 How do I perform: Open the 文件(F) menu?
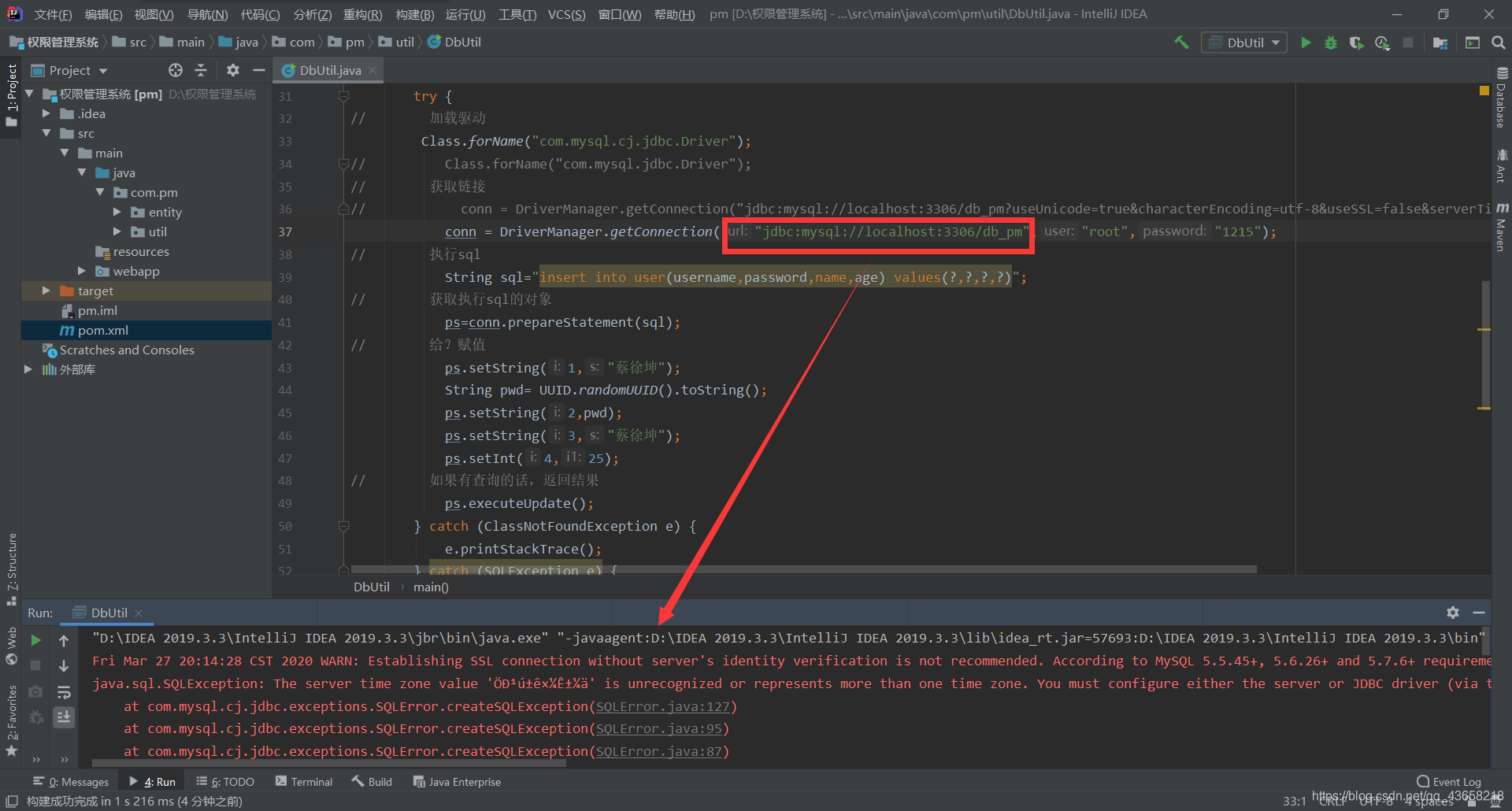(54, 14)
